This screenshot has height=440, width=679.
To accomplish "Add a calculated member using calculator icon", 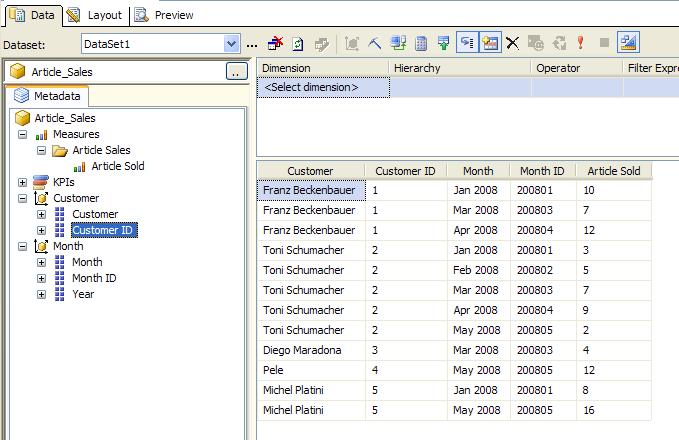I will pos(421,43).
